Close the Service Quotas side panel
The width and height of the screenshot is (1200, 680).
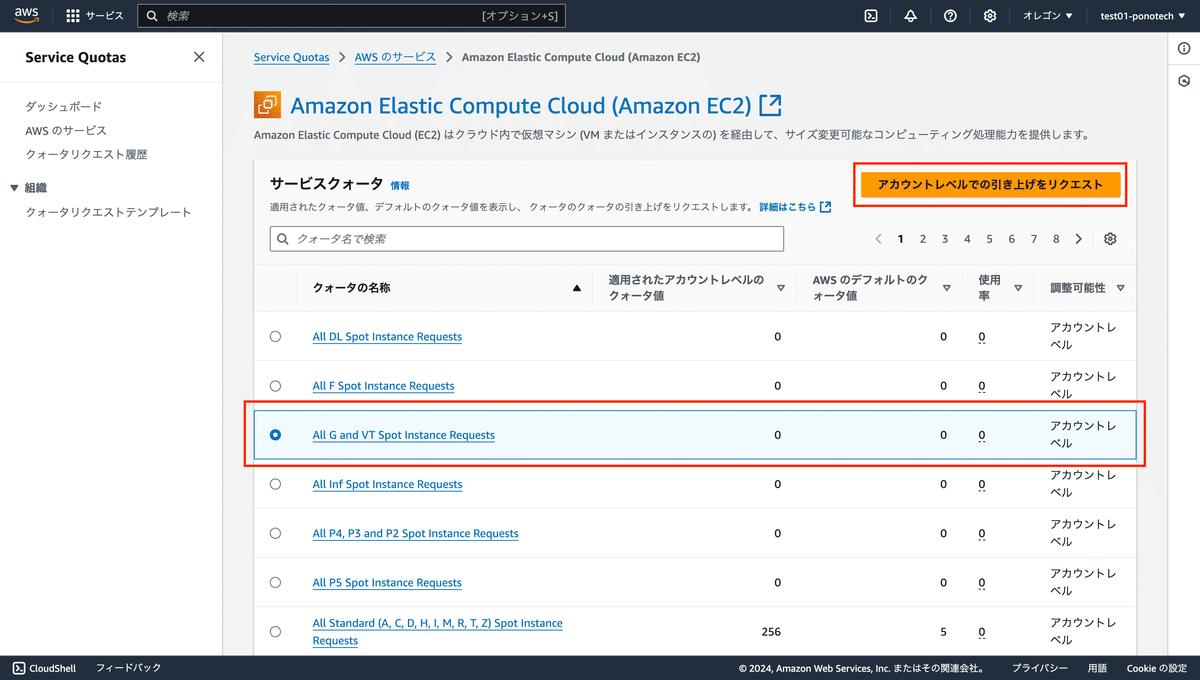point(199,57)
